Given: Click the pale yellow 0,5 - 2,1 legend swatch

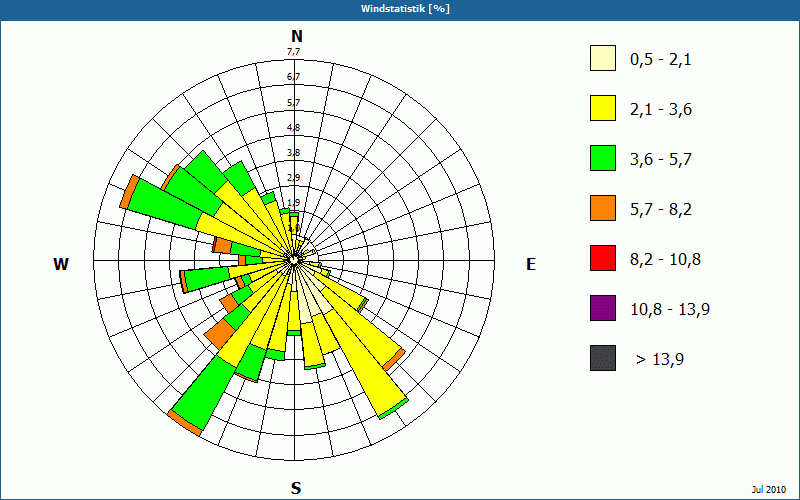Looking at the screenshot, I should (x=603, y=58).
